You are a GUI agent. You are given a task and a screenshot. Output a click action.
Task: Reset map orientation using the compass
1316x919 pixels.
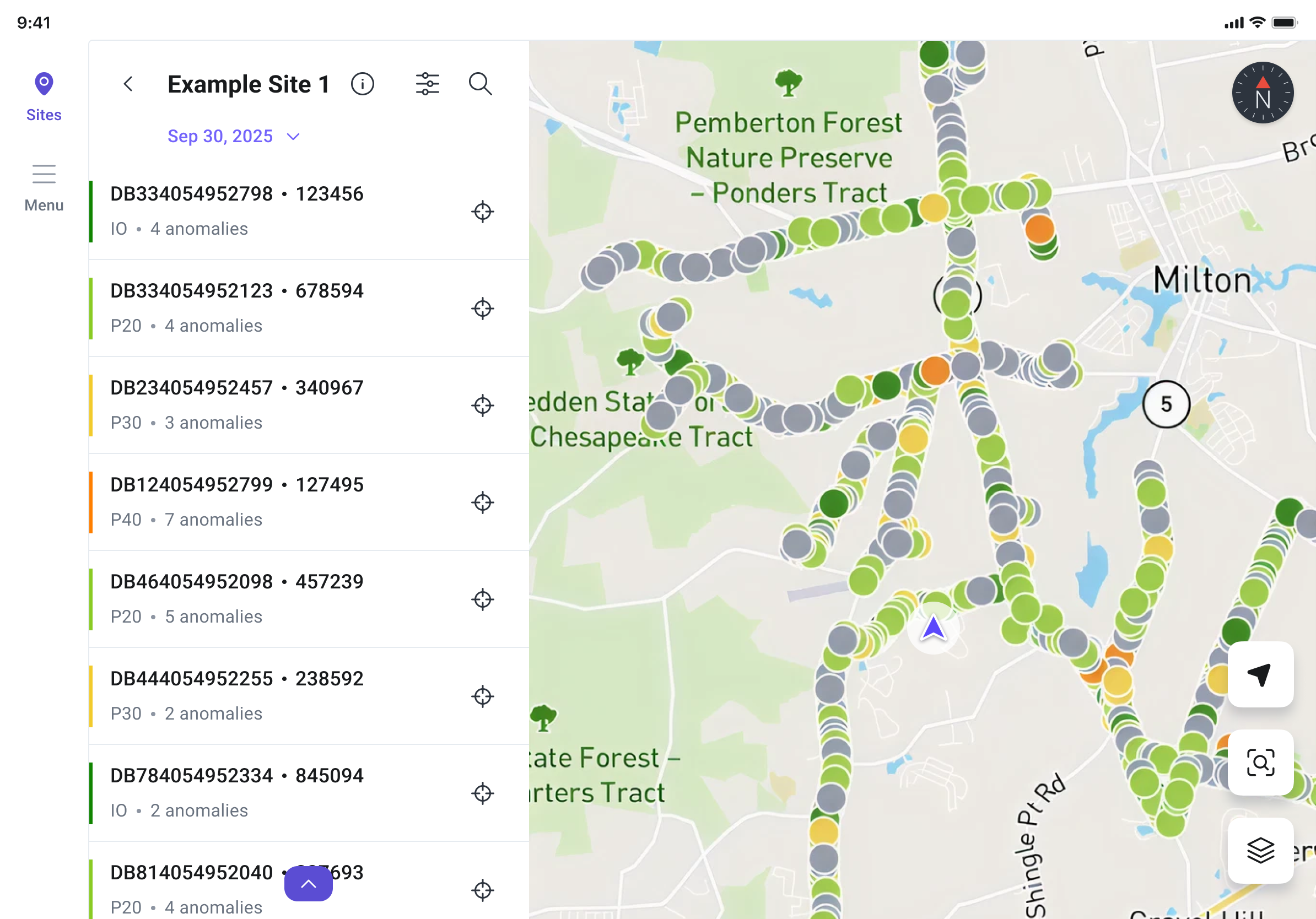click(1262, 93)
